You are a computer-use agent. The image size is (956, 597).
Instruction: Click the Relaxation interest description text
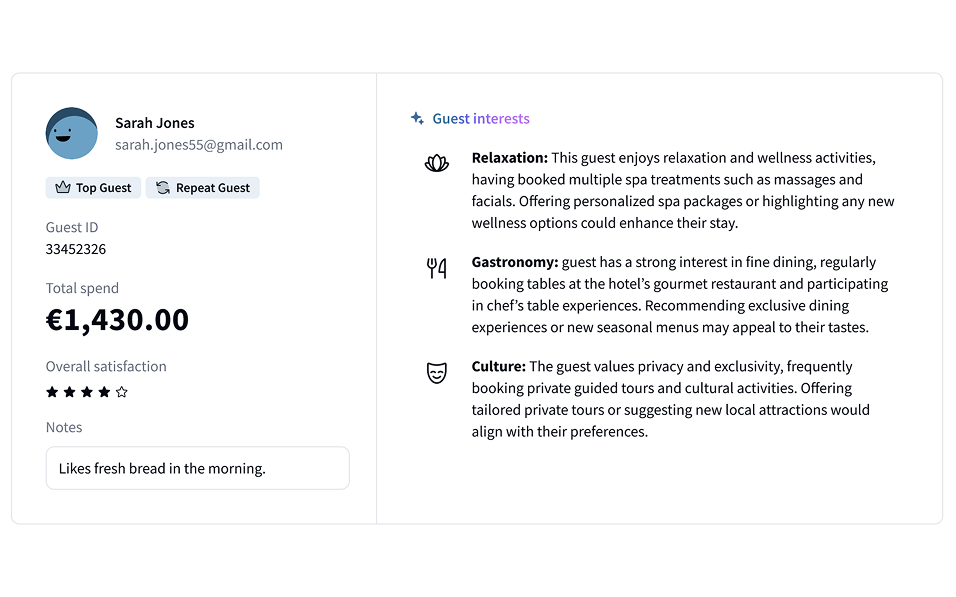click(683, 190)
